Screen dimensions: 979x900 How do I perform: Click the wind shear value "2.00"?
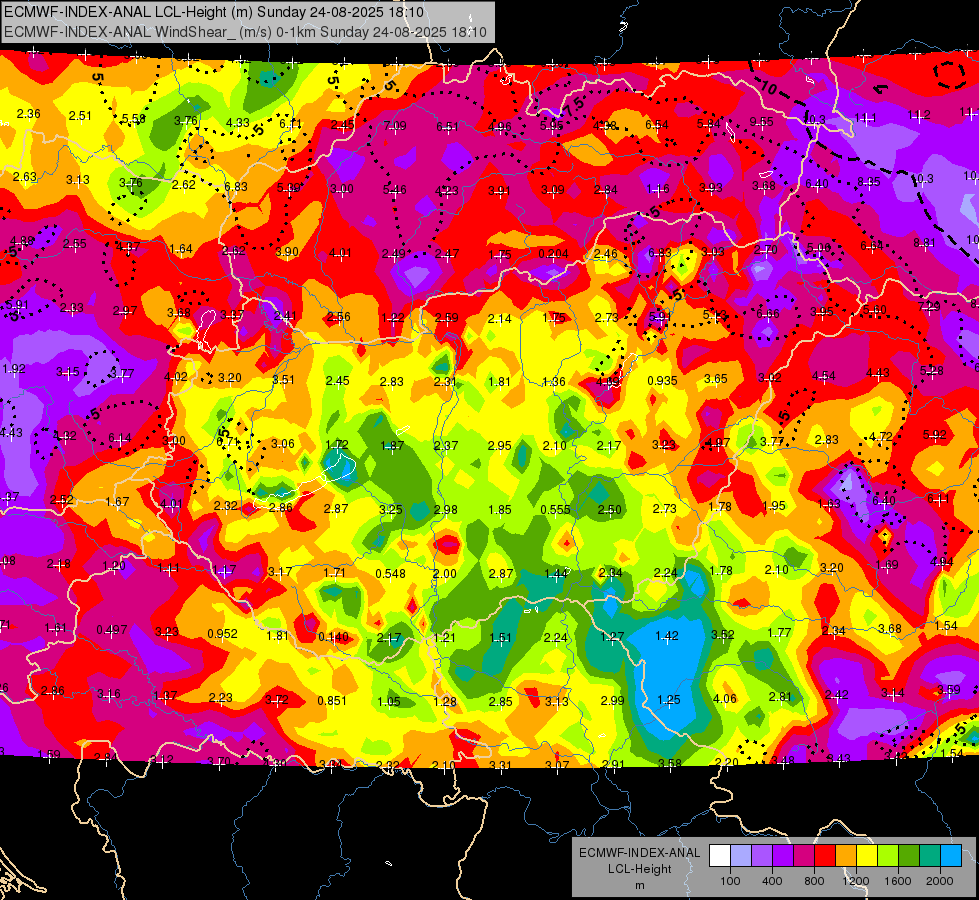pyautogui.click(x=445, y=573)
